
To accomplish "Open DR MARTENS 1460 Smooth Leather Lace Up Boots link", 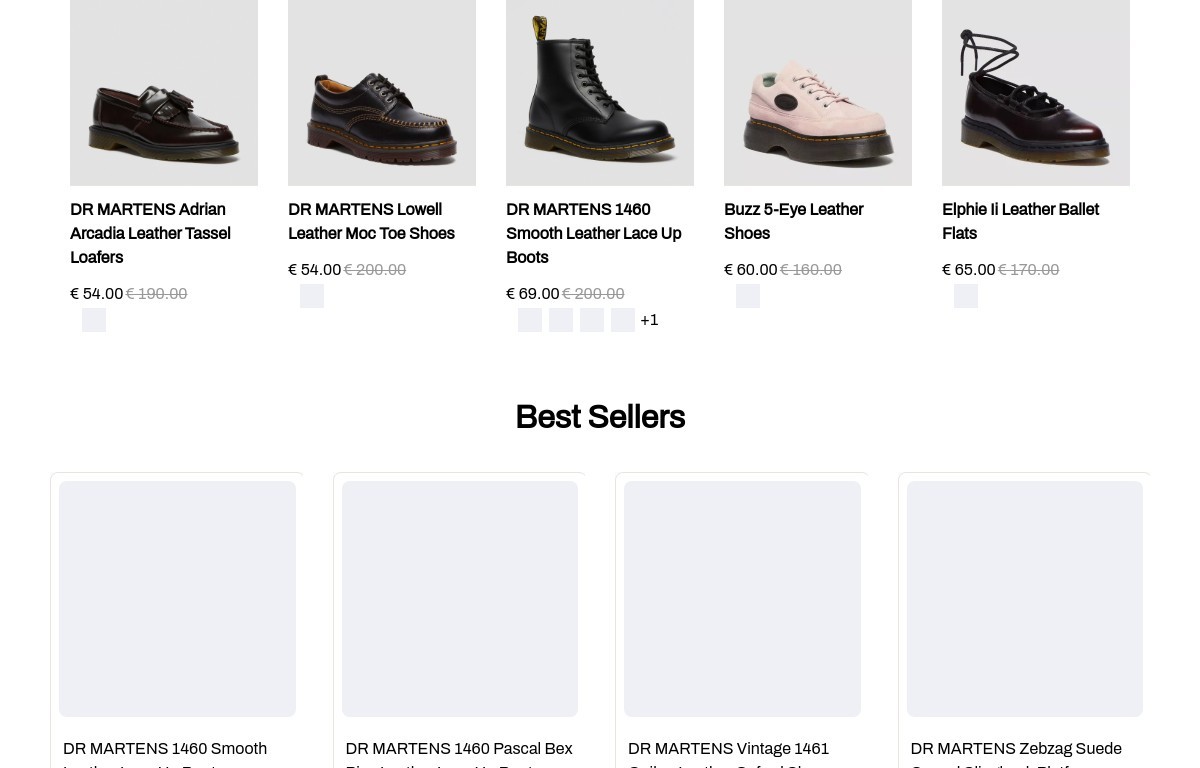I will [x=593, y=233].
